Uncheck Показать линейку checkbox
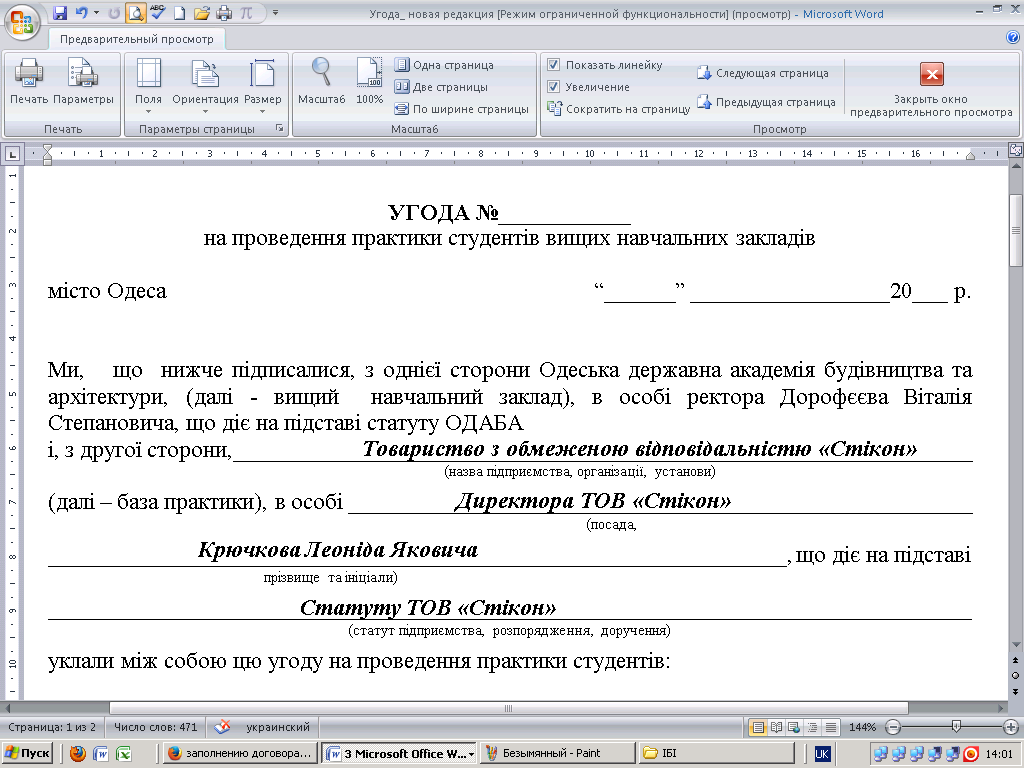This screenshot has height=768, width=1024. coord(553,65)
